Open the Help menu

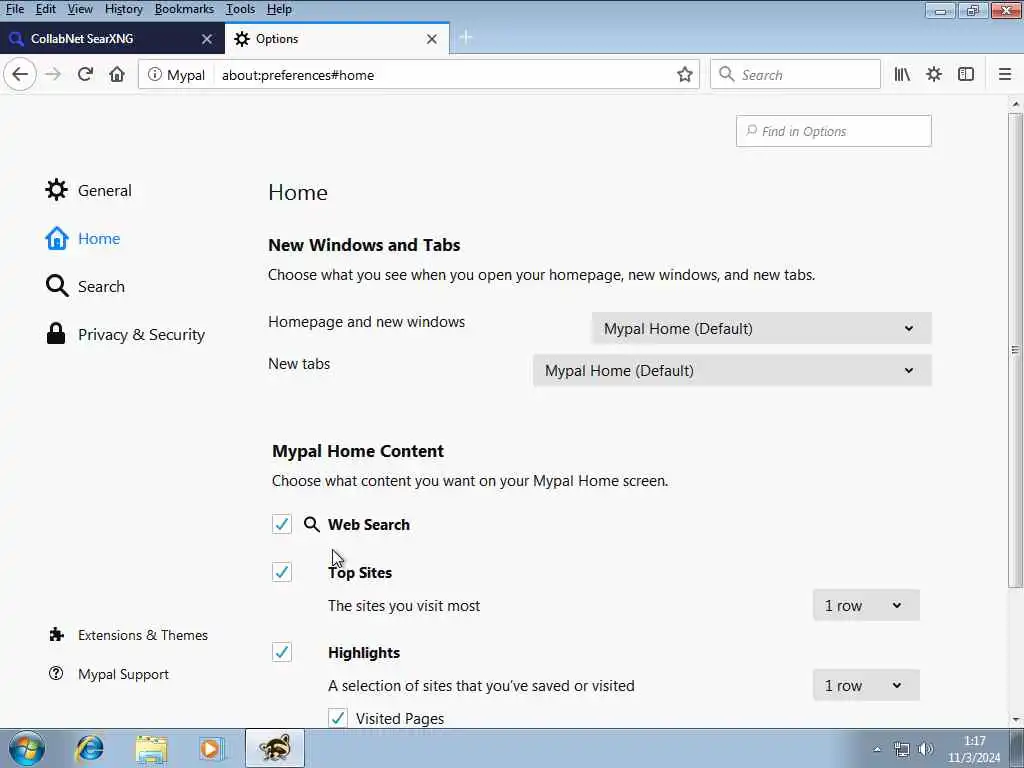tap(279, 9)
